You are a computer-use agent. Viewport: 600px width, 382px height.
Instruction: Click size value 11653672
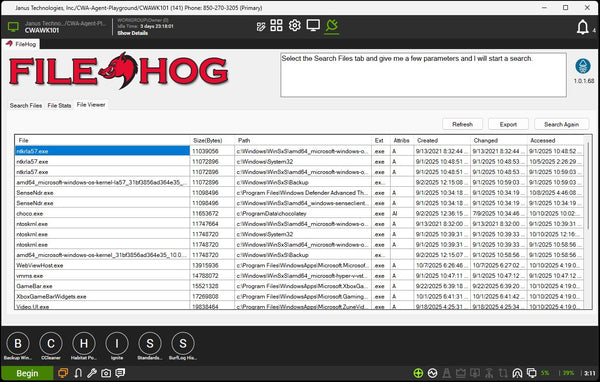pyautogui.click(x=205, y=214)
